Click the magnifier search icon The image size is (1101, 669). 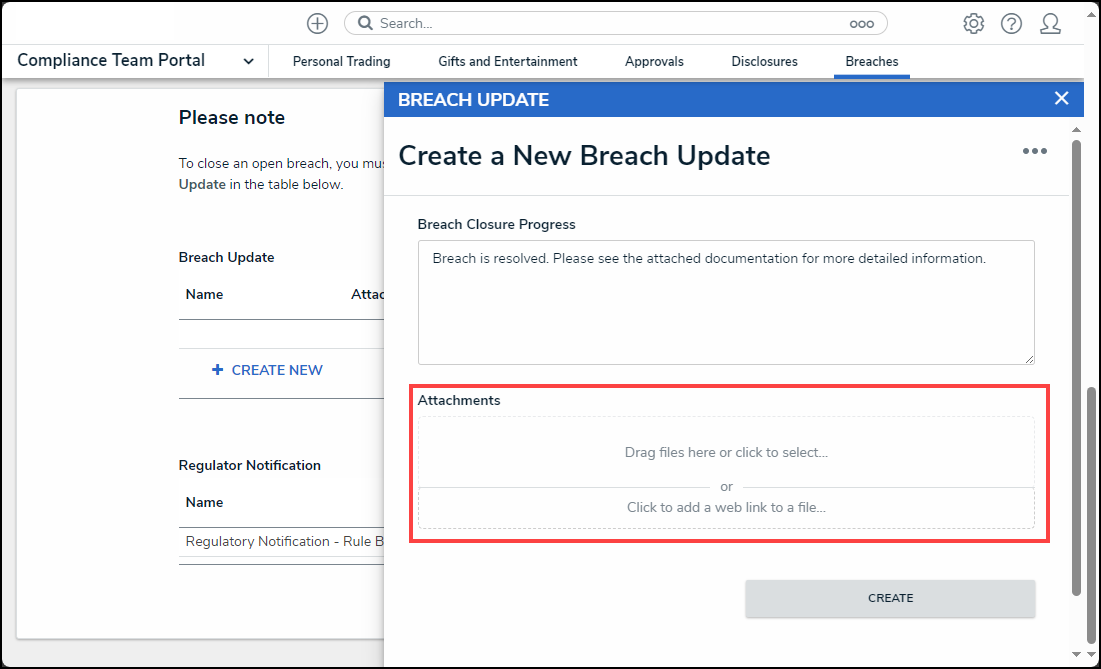click(366, 23)
